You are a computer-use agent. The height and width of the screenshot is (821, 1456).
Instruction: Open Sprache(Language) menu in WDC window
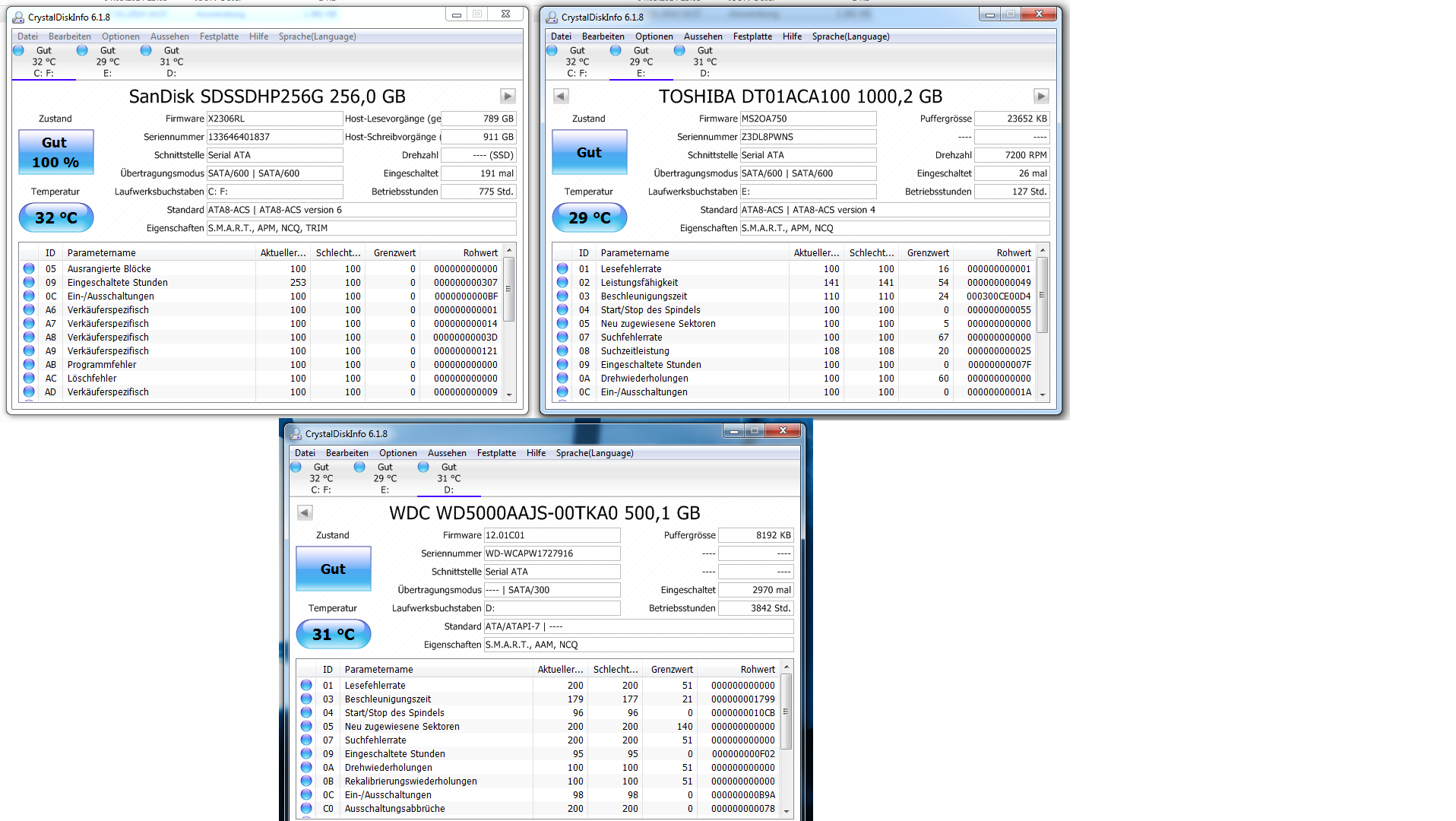click(594, 453)
